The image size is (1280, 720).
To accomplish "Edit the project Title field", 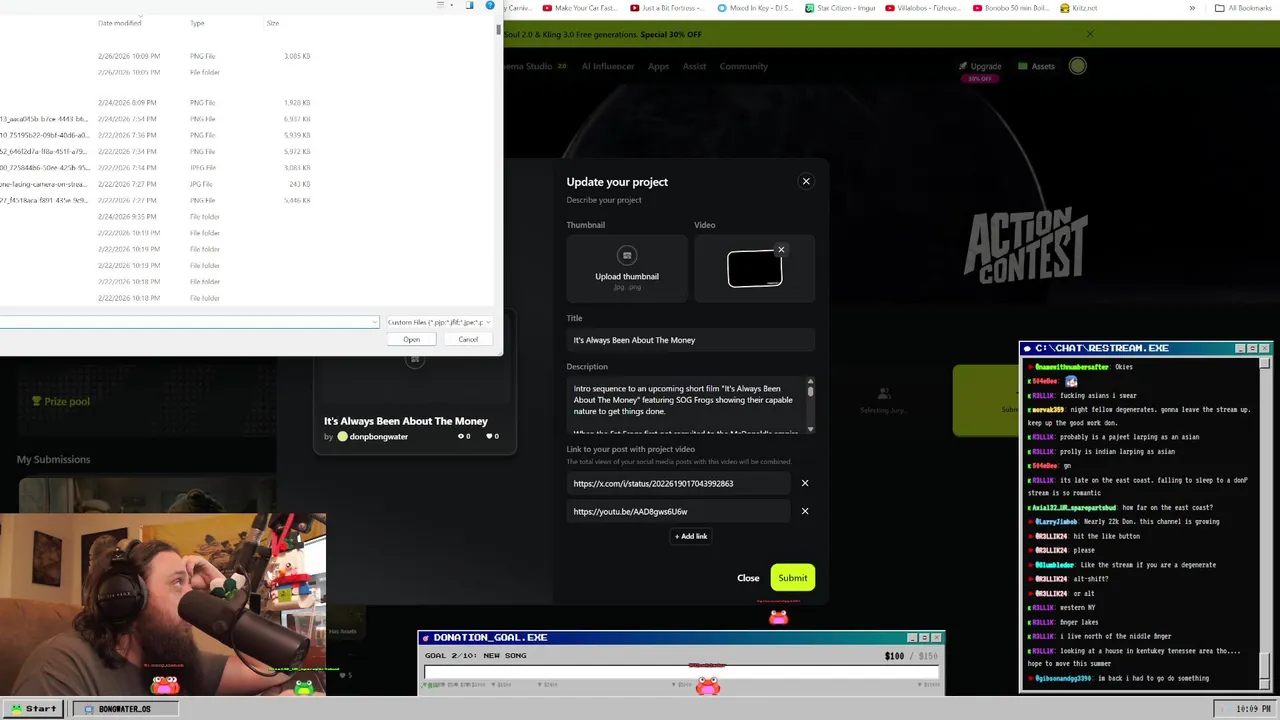I will tap(691, 340).
